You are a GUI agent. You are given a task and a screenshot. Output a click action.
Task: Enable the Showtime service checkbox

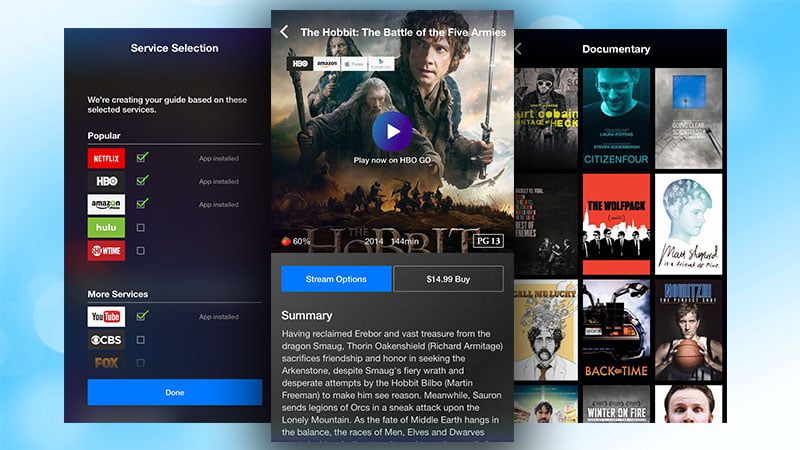click(x=140, y=251)
